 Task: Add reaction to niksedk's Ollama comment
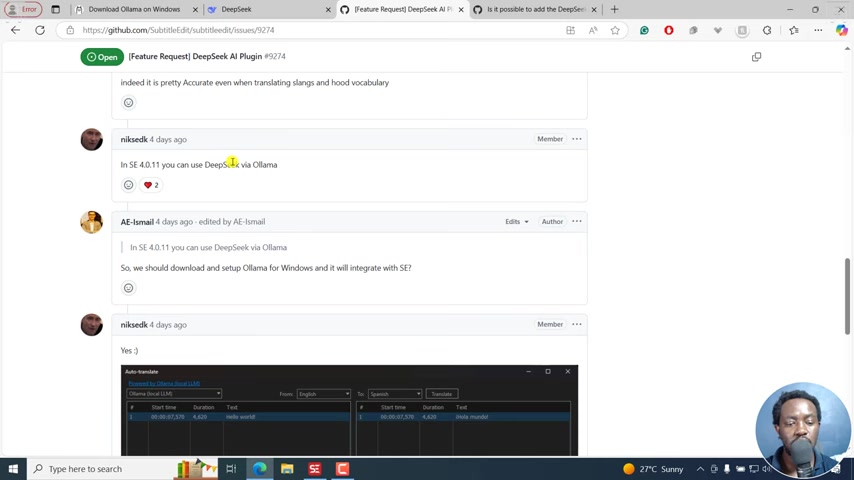[129, 185]
